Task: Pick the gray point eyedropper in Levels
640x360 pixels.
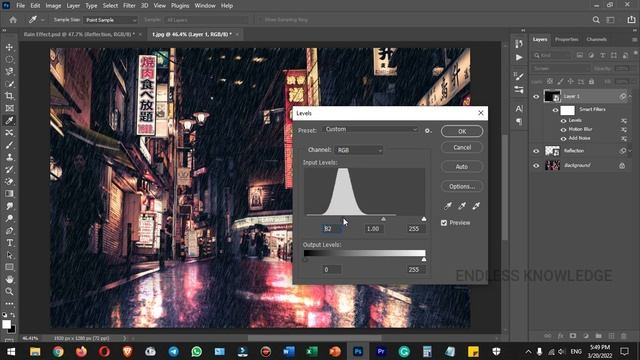Action: point(462,206)
